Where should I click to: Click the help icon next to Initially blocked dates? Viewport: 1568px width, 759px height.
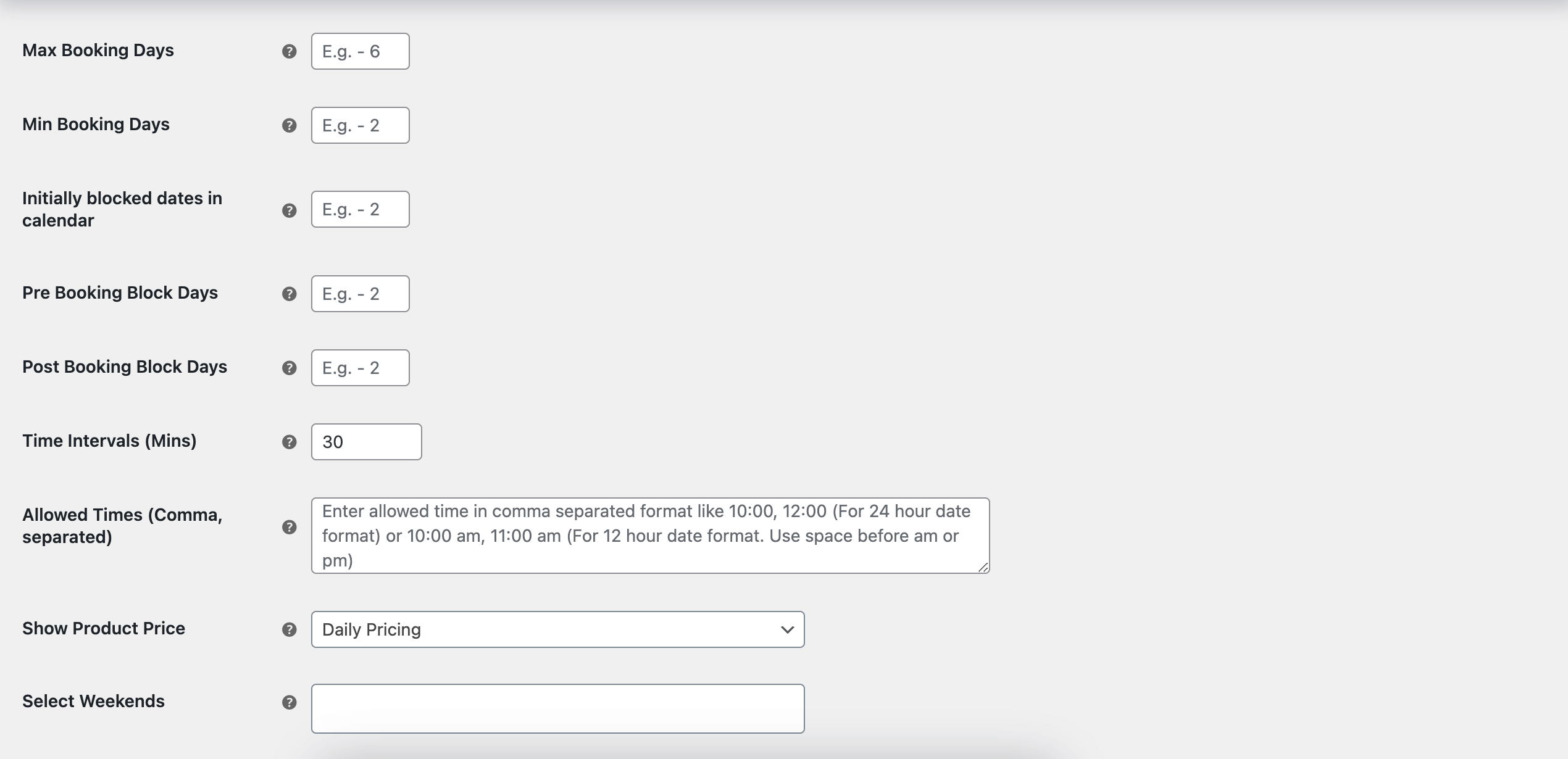click(289, 209)
